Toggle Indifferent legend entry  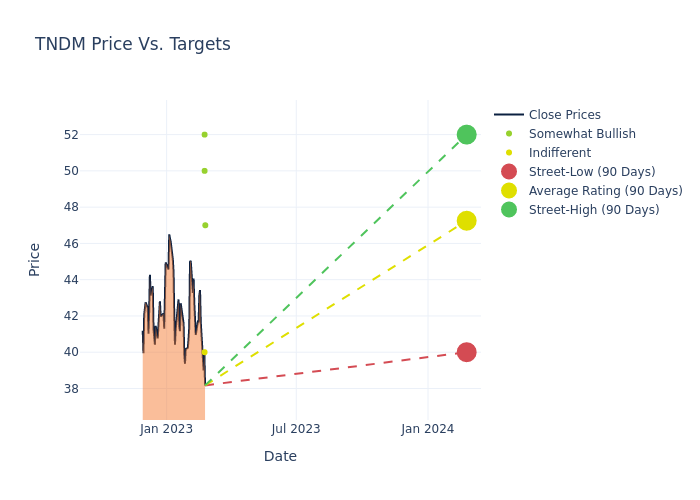559,153
